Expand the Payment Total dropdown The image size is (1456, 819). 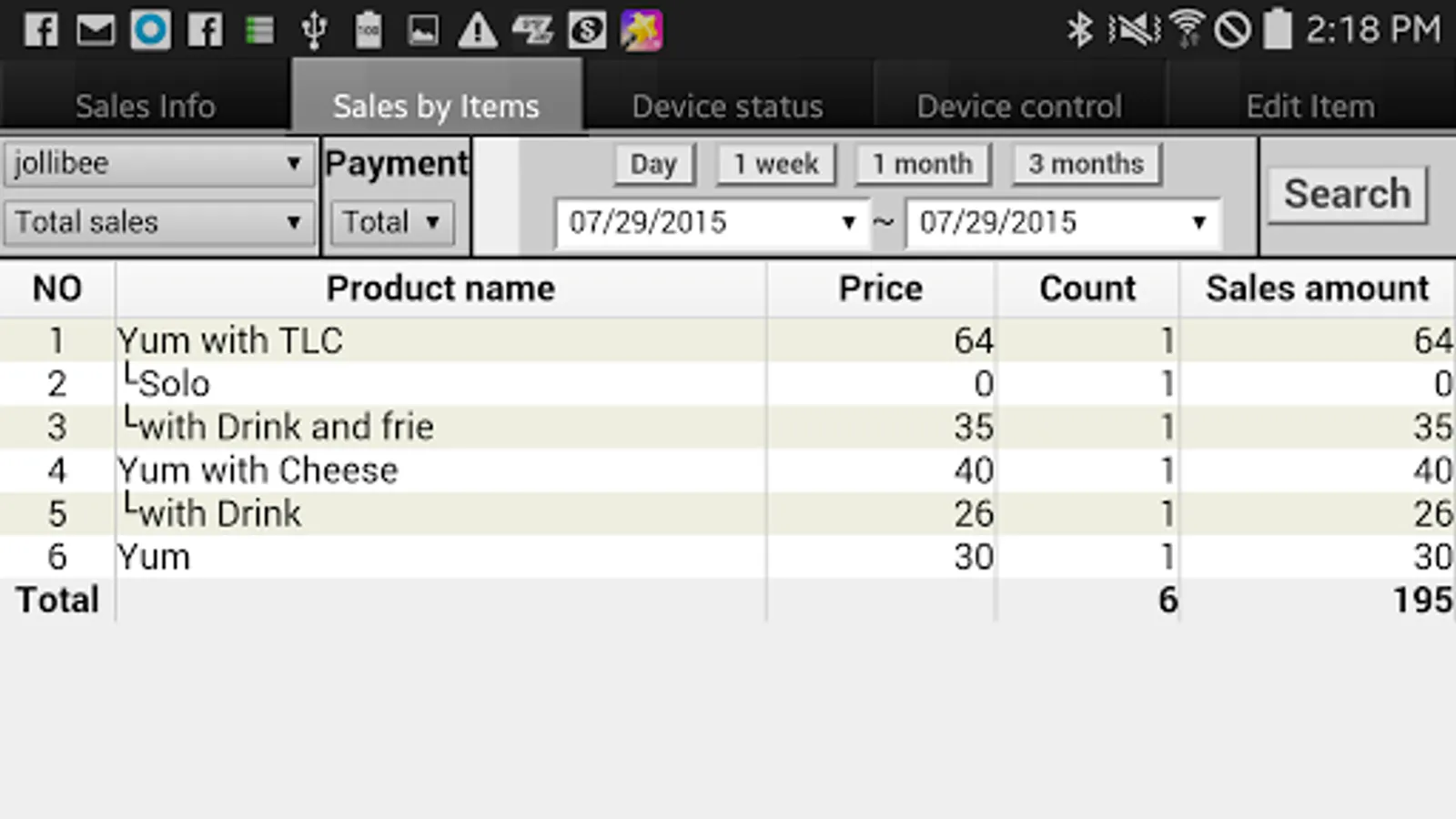coord(390,221)
